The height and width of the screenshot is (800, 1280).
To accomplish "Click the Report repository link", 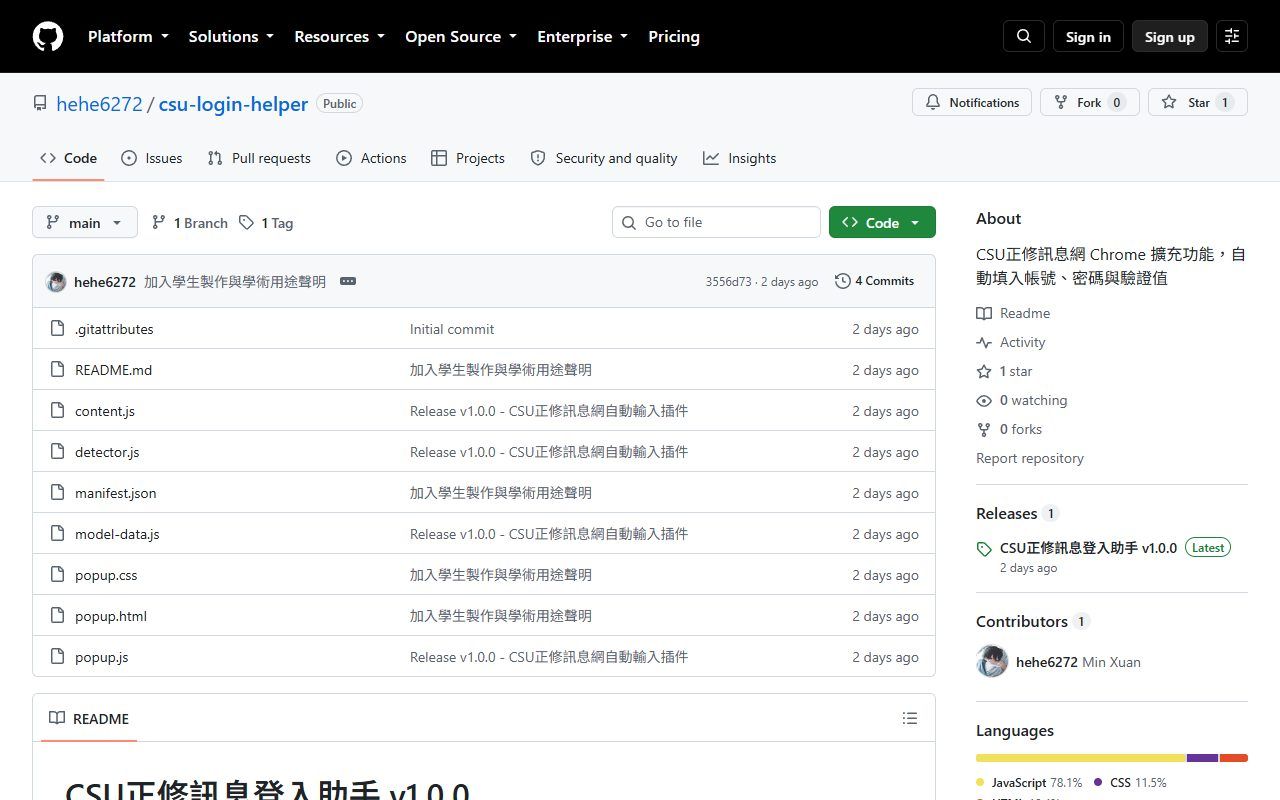I will coord(1030,458).
